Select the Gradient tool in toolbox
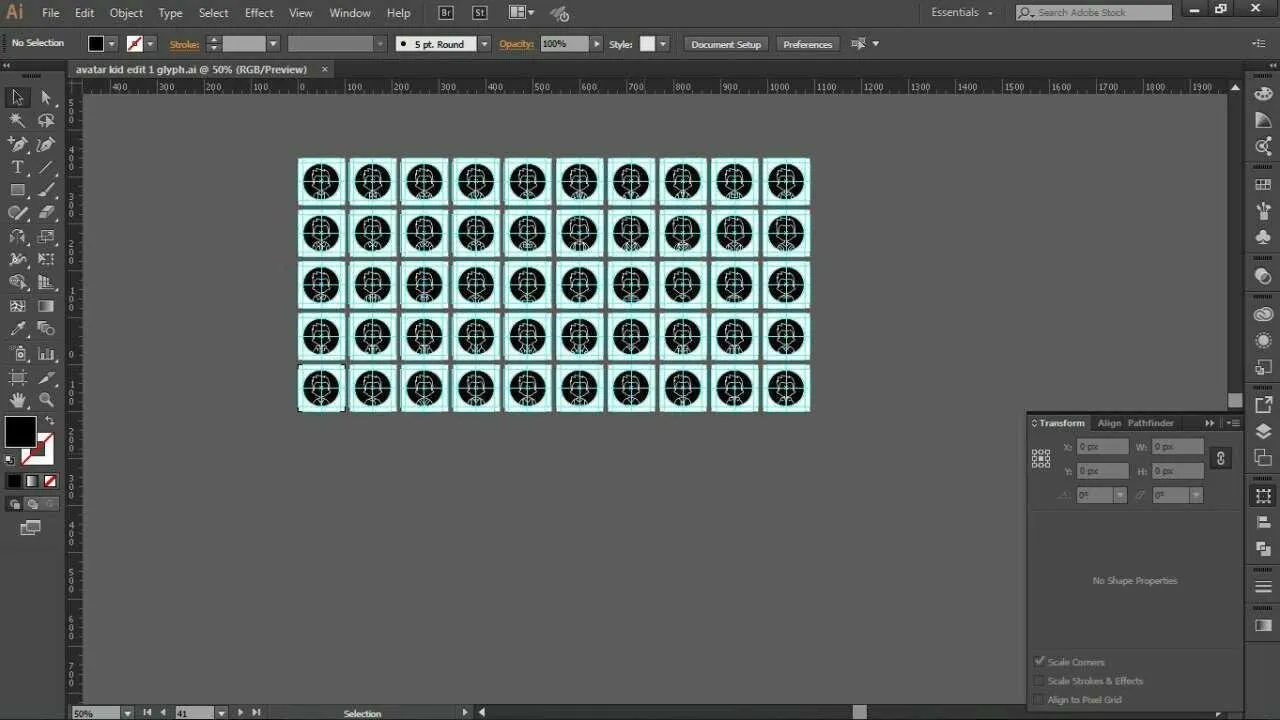Viewport: 1280px width, 720px height. pyautogui.click(x=46, y=306)
